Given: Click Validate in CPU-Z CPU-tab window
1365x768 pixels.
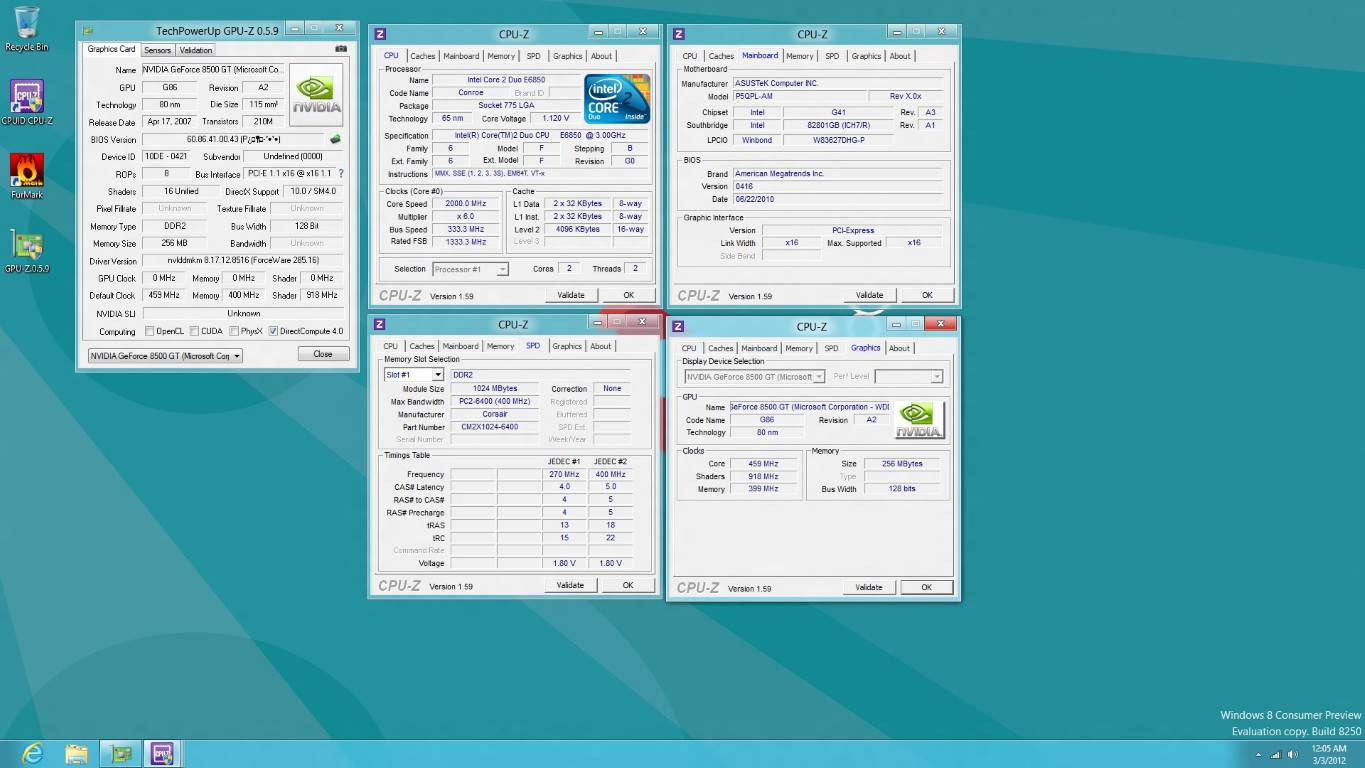Looking at the screenshot, I should [571, 295].
